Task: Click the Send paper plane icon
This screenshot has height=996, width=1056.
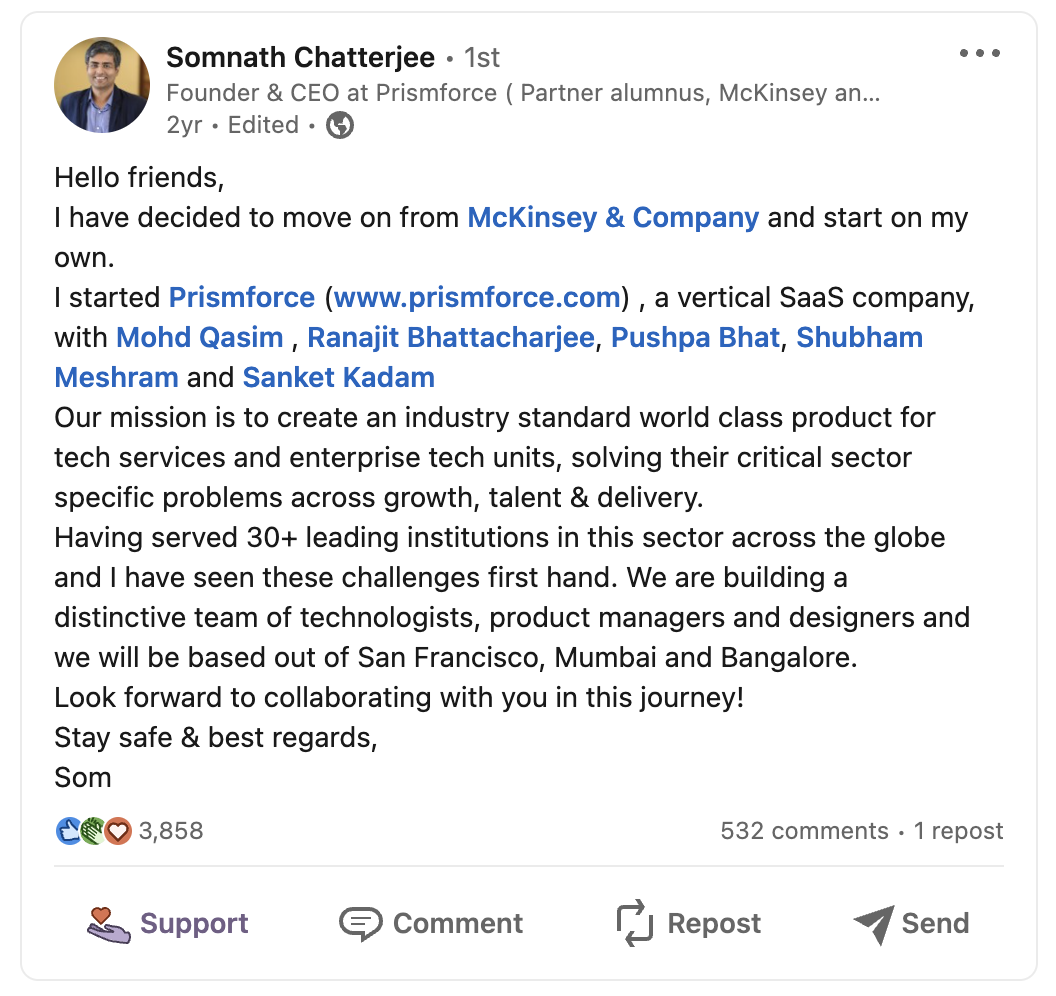Action: (874, 922)
